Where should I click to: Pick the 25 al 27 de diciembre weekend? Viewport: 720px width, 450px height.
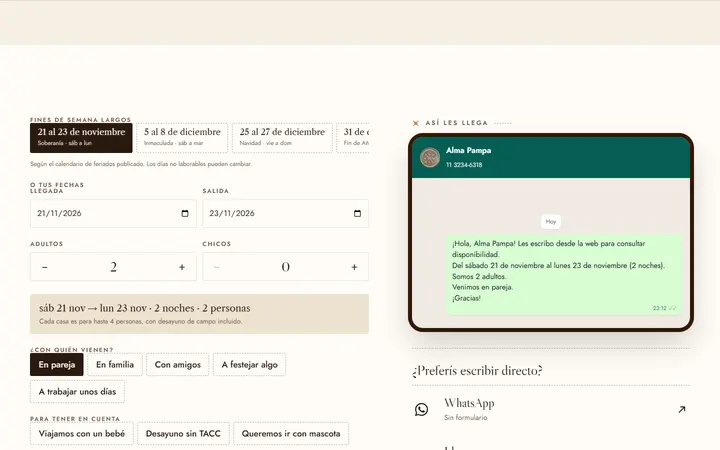coord(282,137)
